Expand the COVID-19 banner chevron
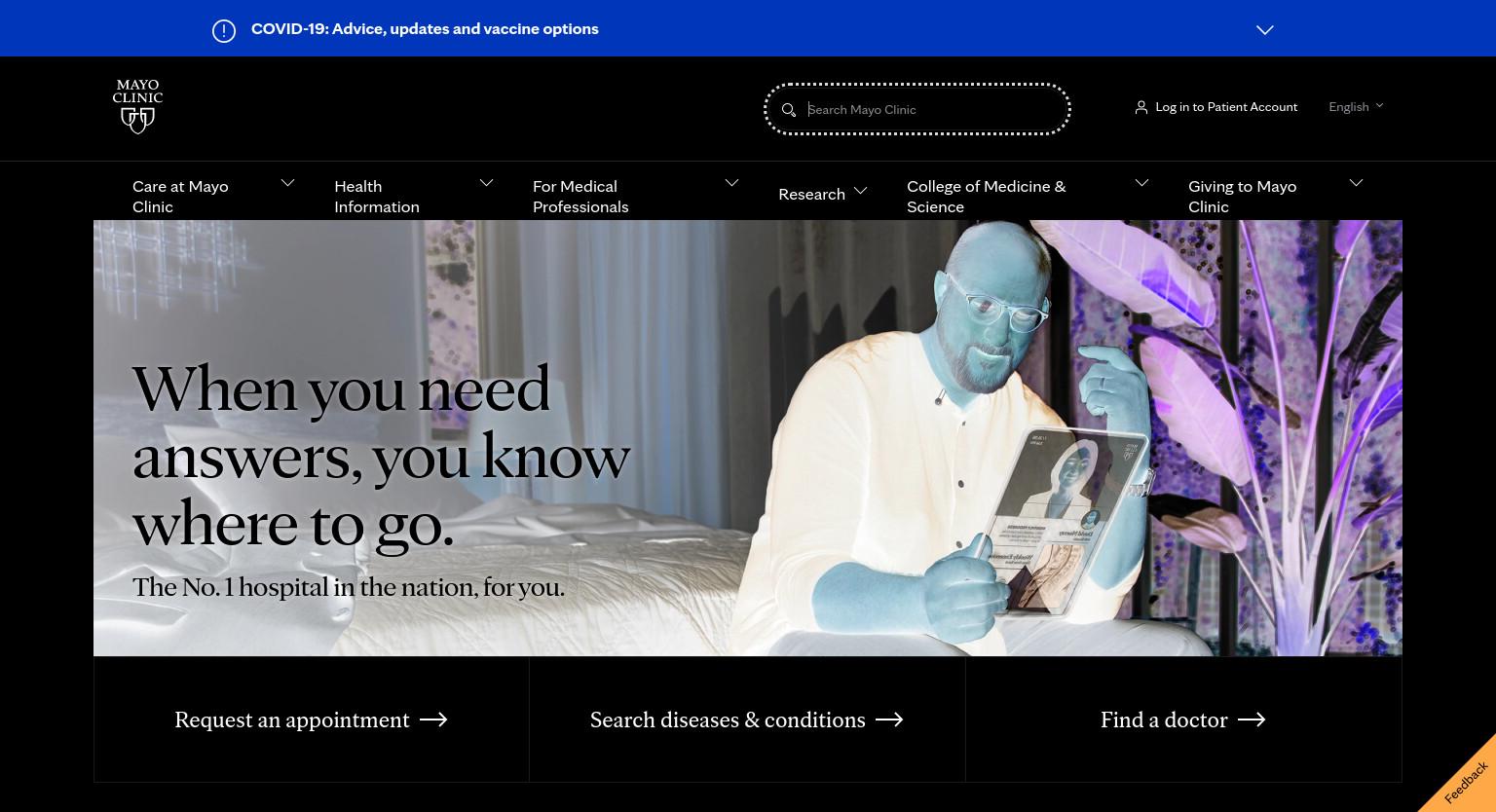 1265,30
